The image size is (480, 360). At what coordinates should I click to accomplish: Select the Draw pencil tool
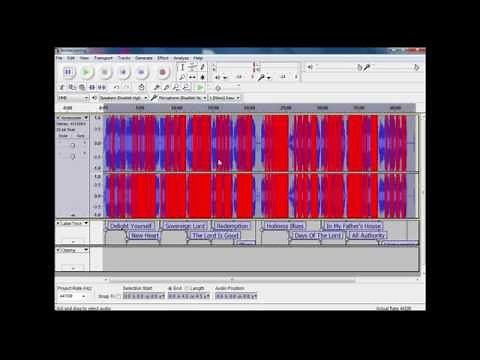click(202, 67)
